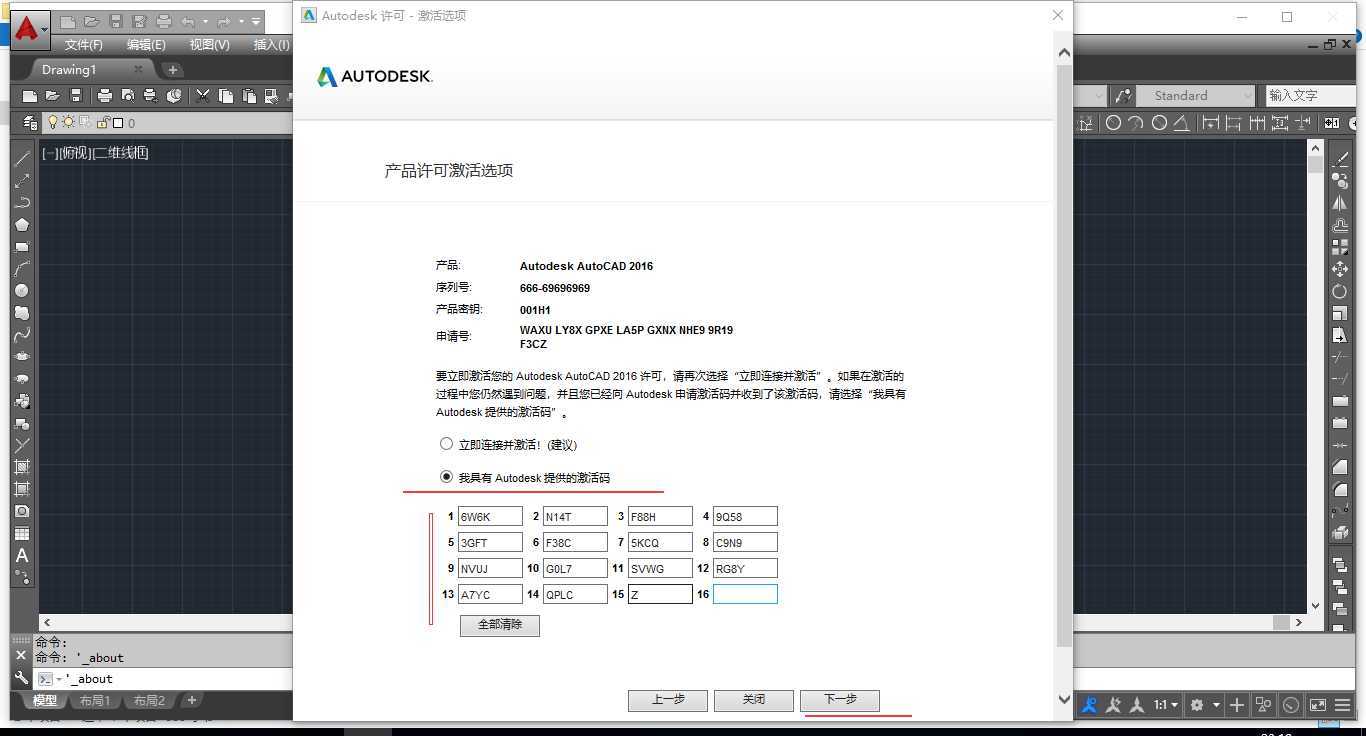Click the copy icon in the standard toolbar
This screenshot has width=1366, height=736.
point(226,96)
